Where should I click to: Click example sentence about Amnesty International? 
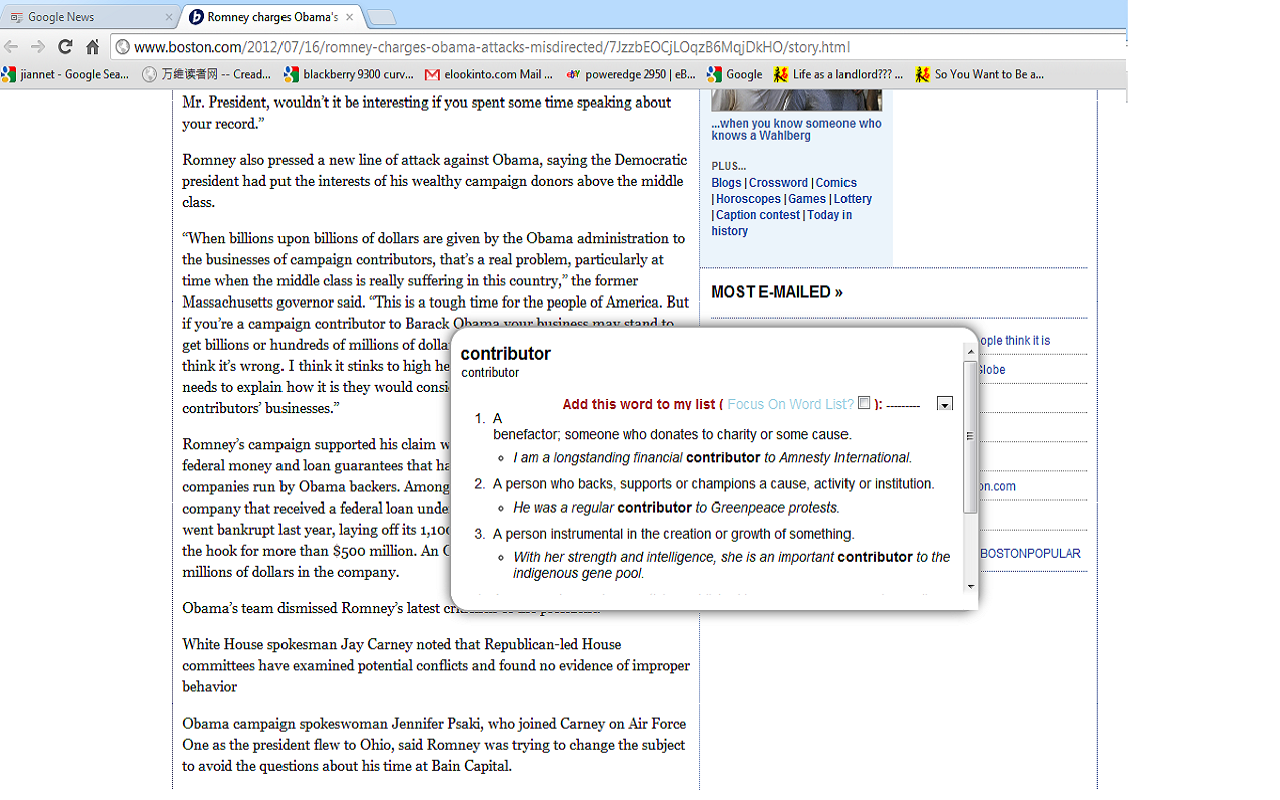coord(713,458)
